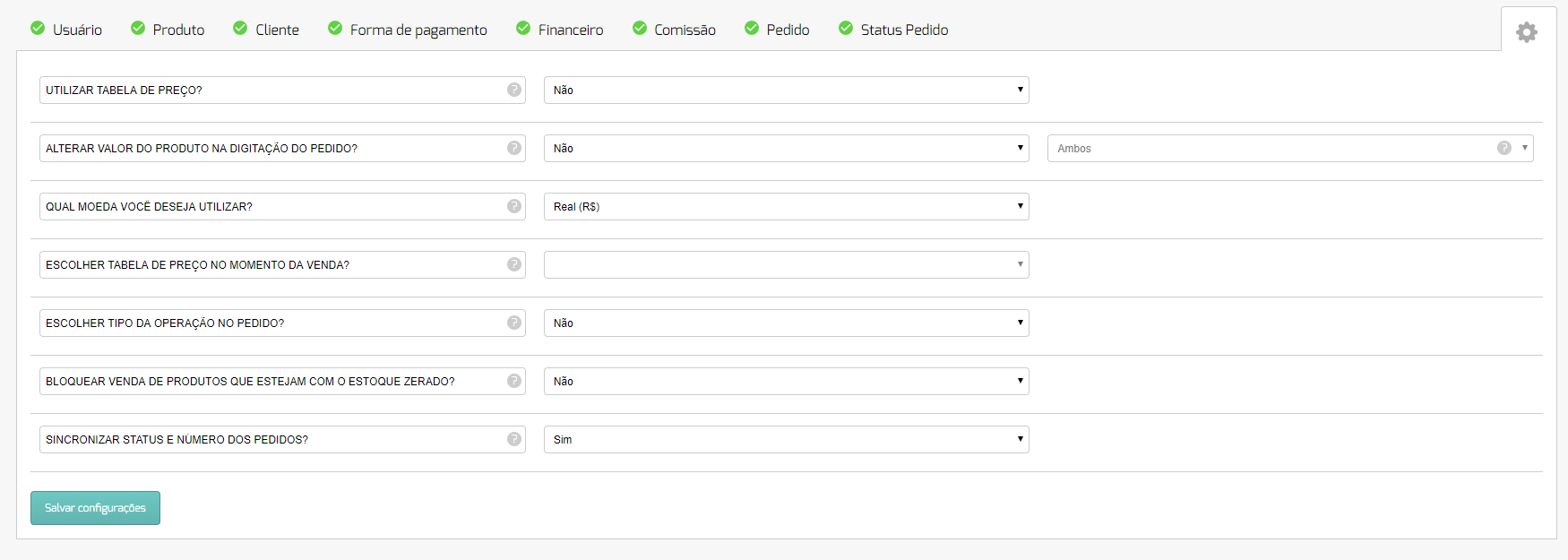Switch to the Produto tab
The height and width of the screenshot is (560, 1568).
pos(168,30)
